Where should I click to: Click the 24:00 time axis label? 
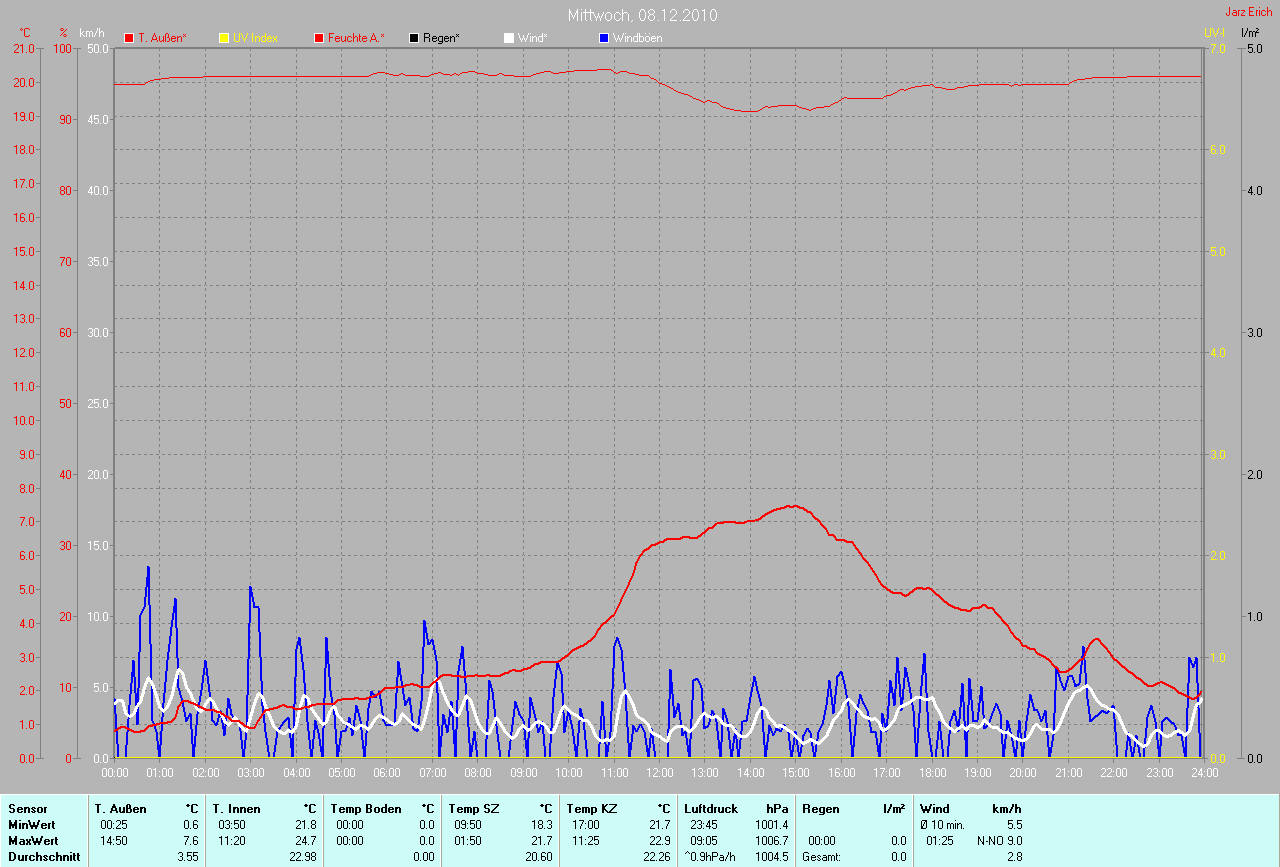tap(1204, 773)
